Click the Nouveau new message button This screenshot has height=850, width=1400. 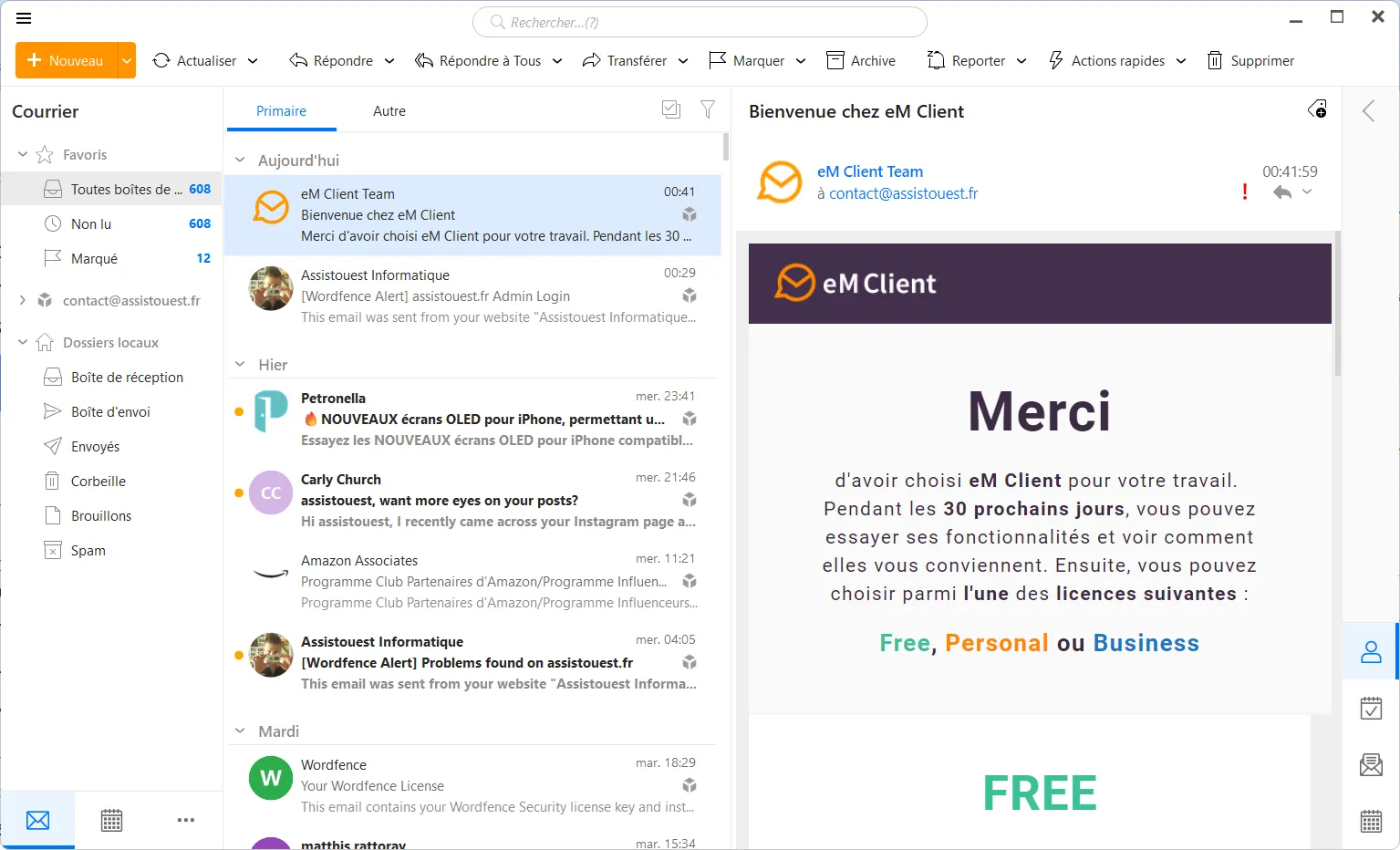click(x=67, y=60)
